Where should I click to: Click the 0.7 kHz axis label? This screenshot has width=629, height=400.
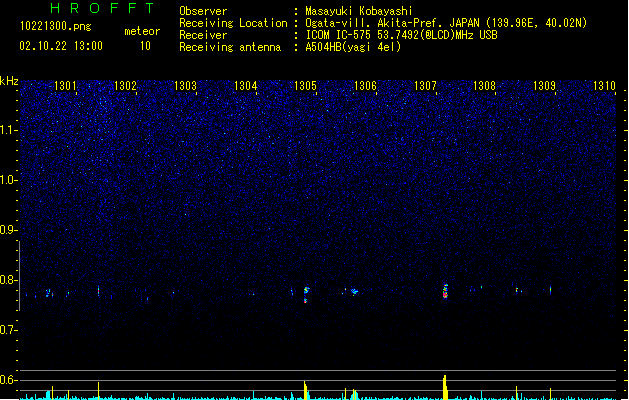pyautogui.click(x=9, y=330)
